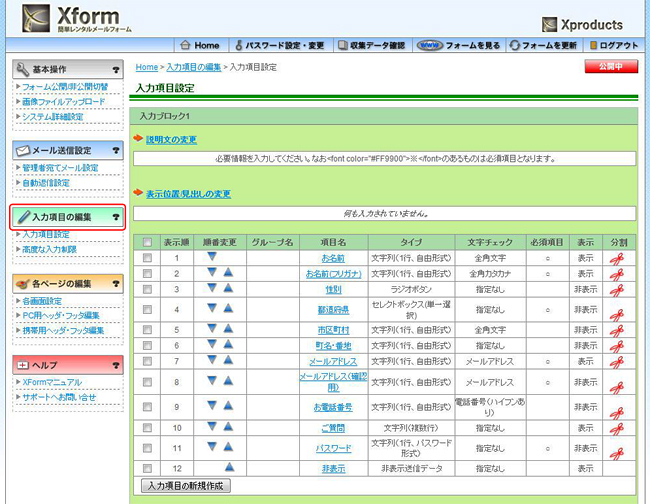Click the 入力項目の編集 sidebar panel header
This screenshot has height=504, width=650.
[x=68, y=217]
